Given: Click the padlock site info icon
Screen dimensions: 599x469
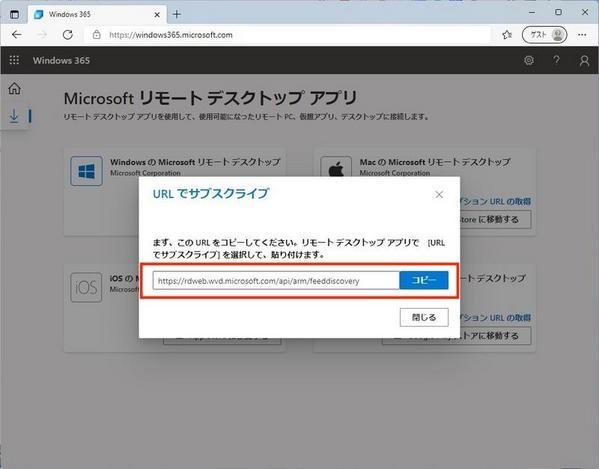Looking at the screenshot, I should (x=97, y=35).
